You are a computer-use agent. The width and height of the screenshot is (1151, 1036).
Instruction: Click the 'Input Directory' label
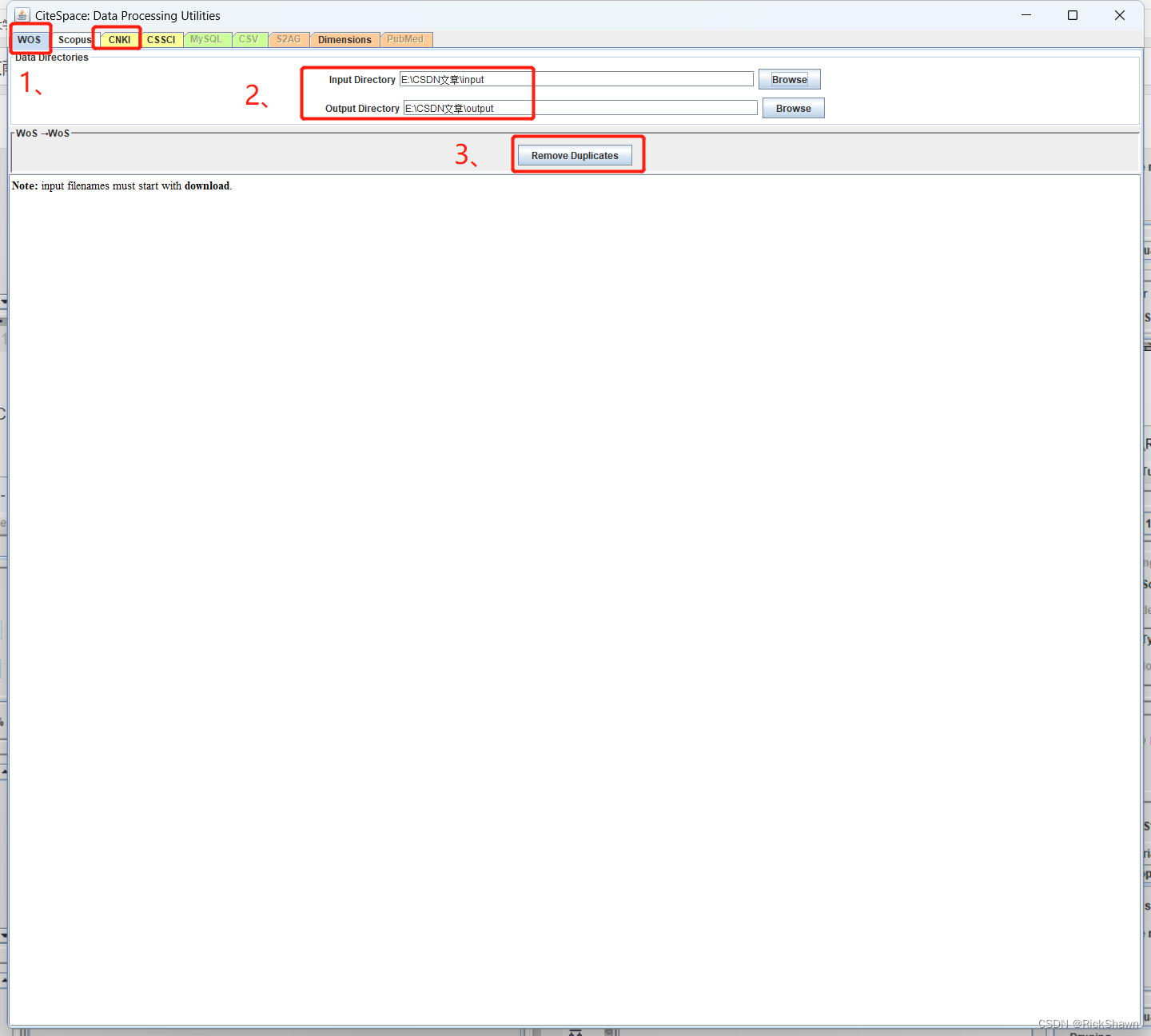coord(362,79)
